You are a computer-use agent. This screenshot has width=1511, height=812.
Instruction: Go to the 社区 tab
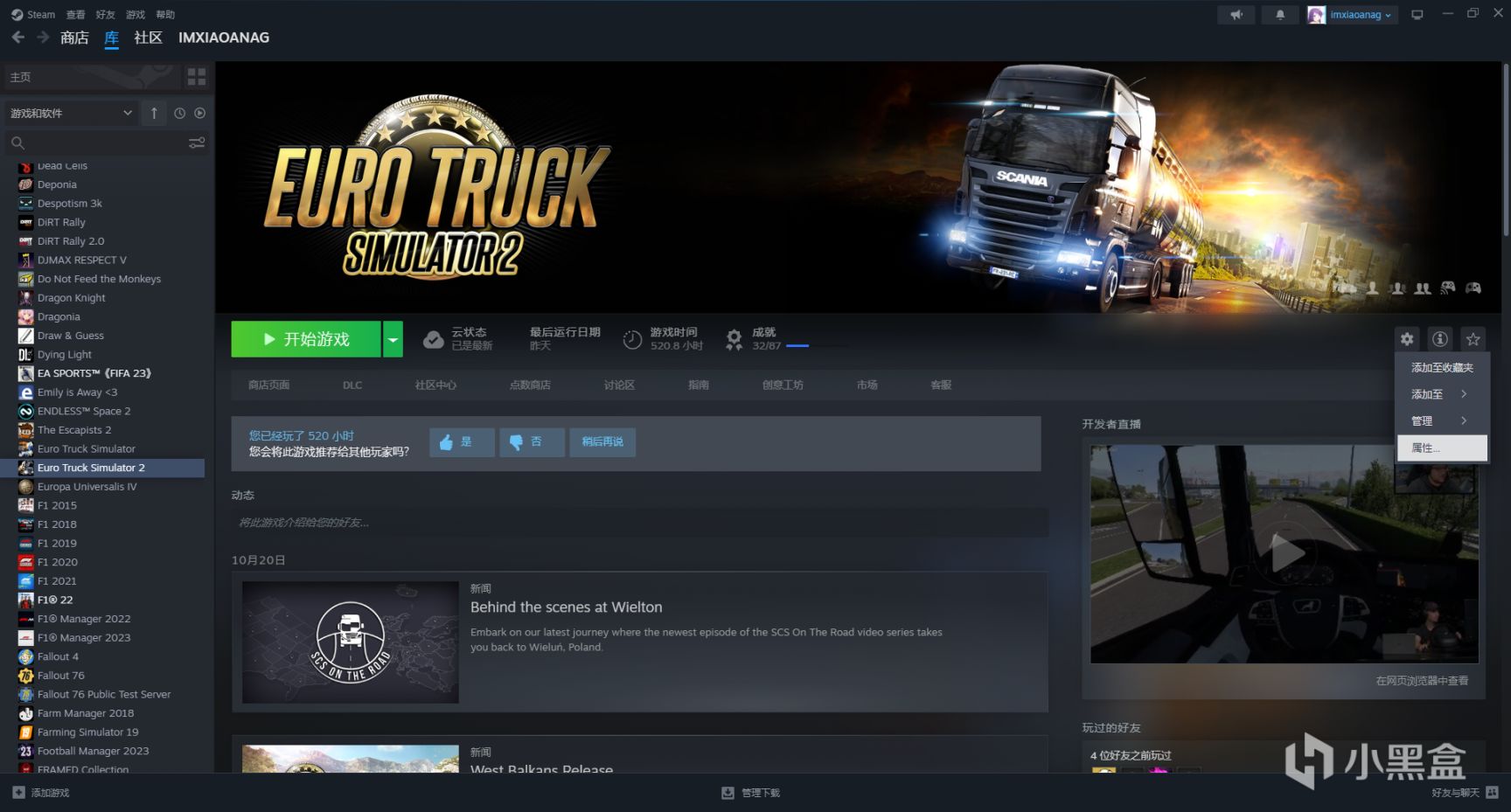tap(149, 38)
